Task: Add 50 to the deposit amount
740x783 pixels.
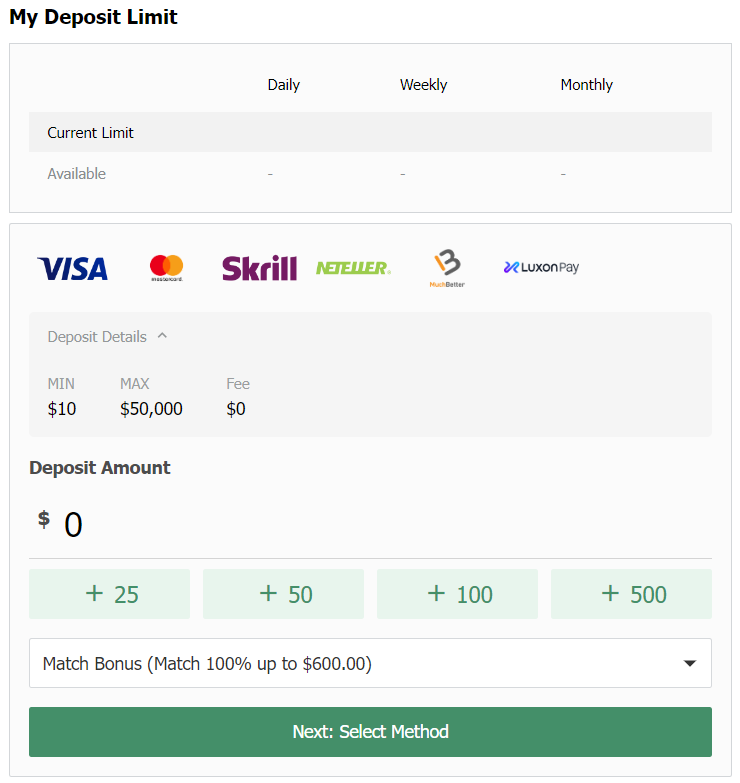Action: (x=283, y=594)
